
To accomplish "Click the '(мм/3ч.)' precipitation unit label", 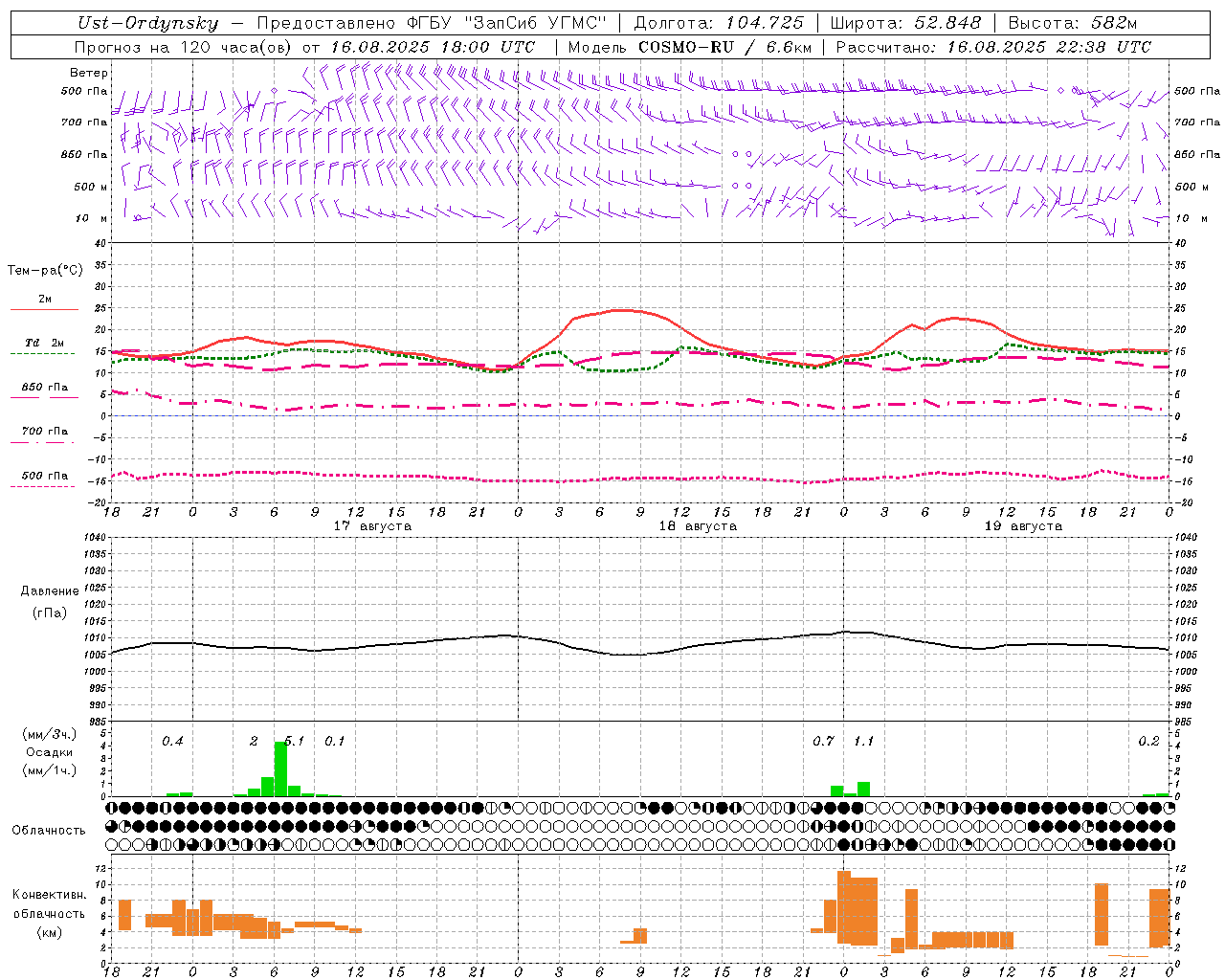I will point(49,734).
